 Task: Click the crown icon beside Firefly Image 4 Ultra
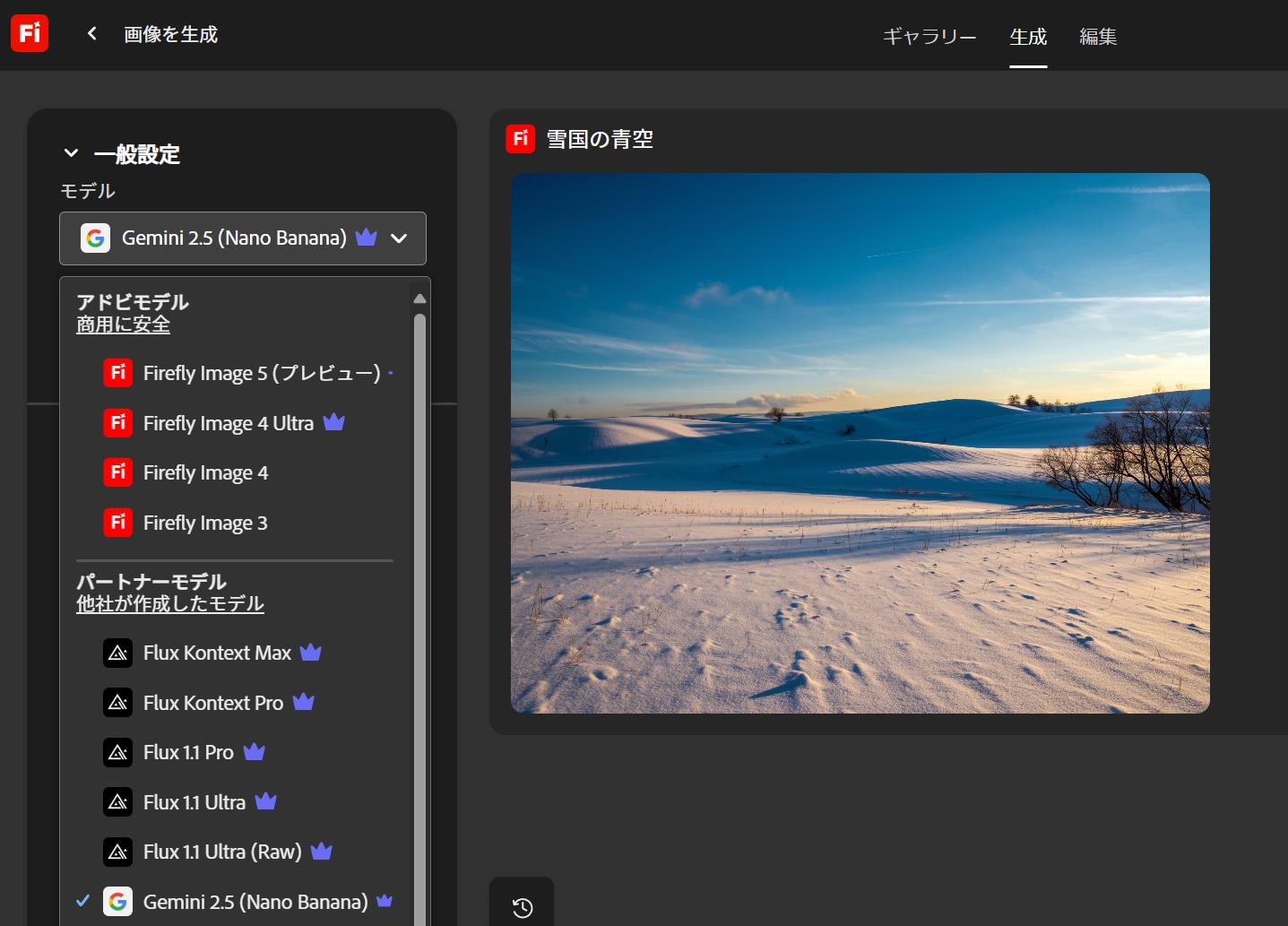pyautogui.click(x=333, y=422)
